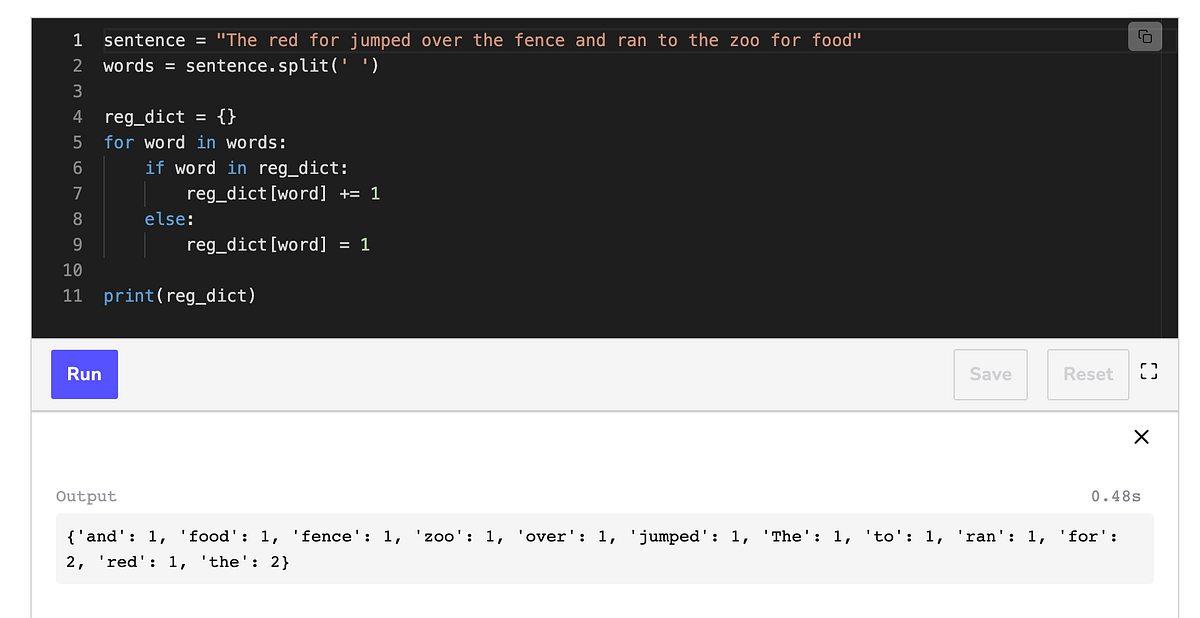Viewport: 1200px width, 618px height.
Task: Click the Reset button to restore the code
Action: pos(1088,374)
